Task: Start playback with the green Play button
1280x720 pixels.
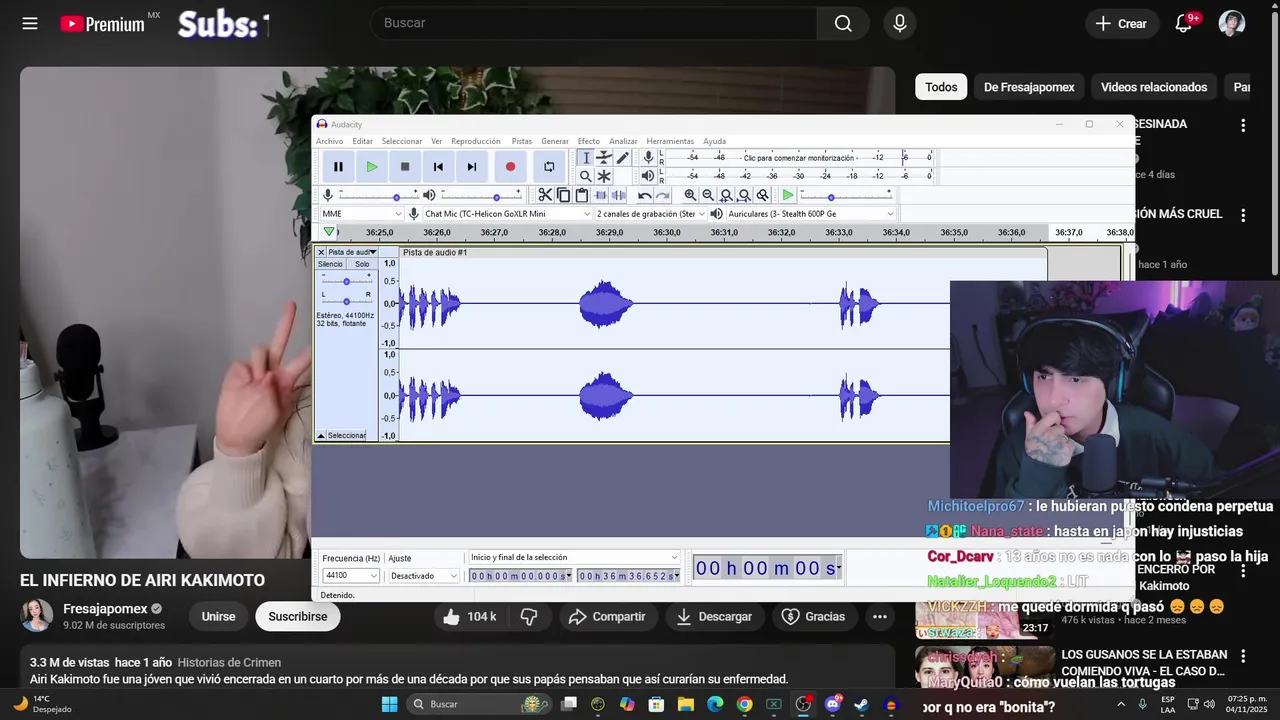Action: coord(372,167)
